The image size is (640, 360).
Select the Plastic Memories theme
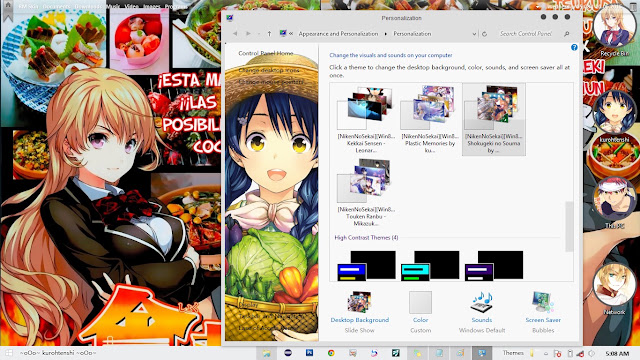(430, 119)
